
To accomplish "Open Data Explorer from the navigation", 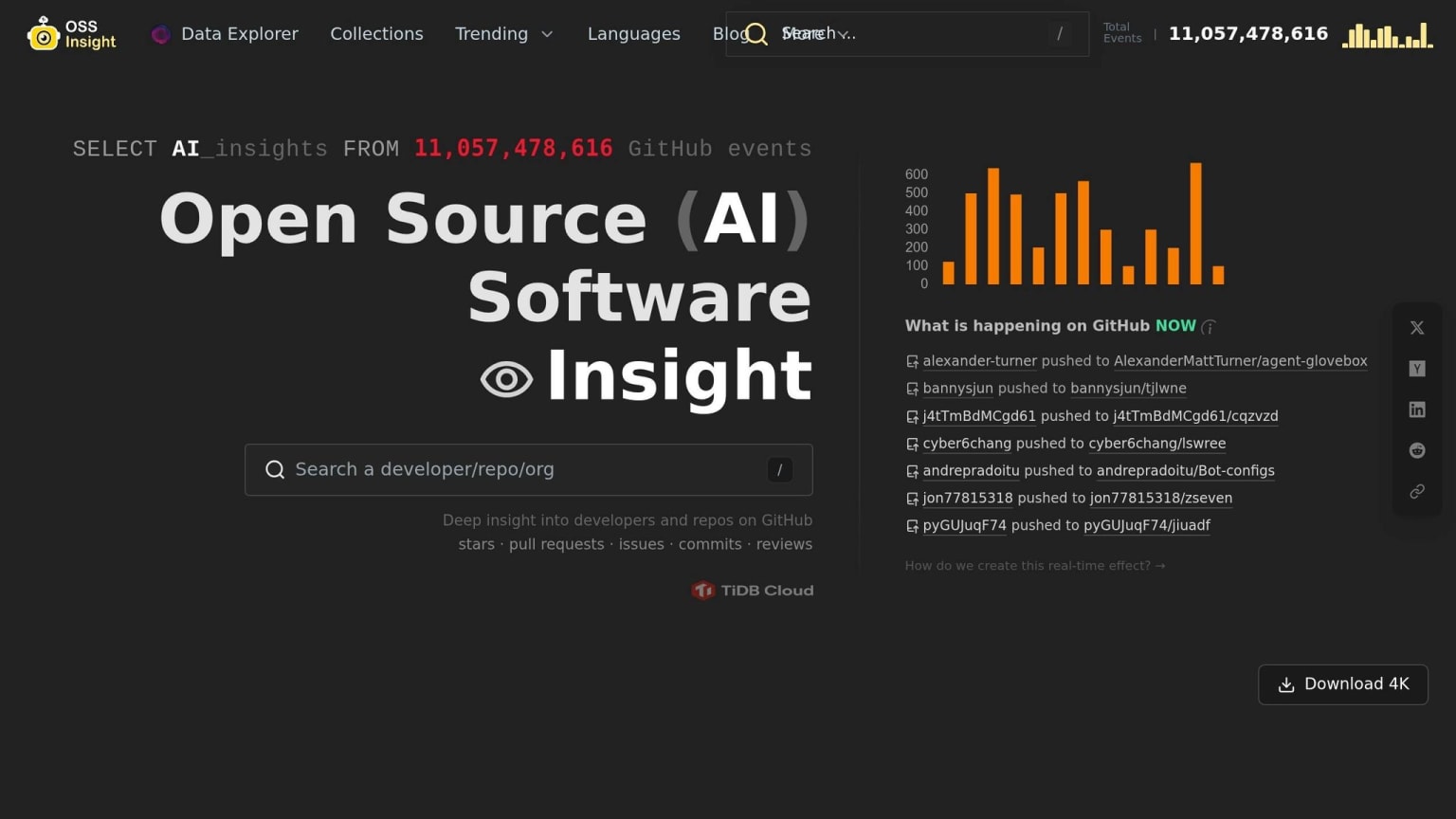I will click(226, 34).
